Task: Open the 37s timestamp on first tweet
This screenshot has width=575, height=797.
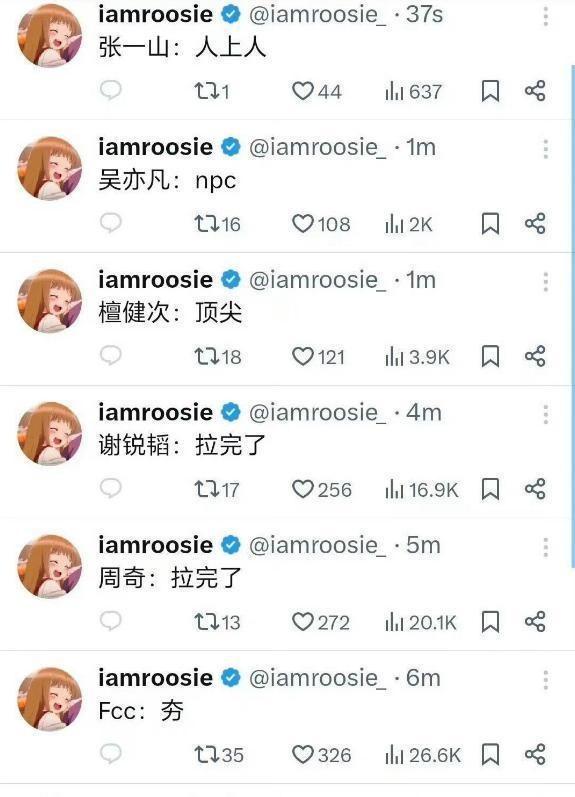Action: [425, 15]
